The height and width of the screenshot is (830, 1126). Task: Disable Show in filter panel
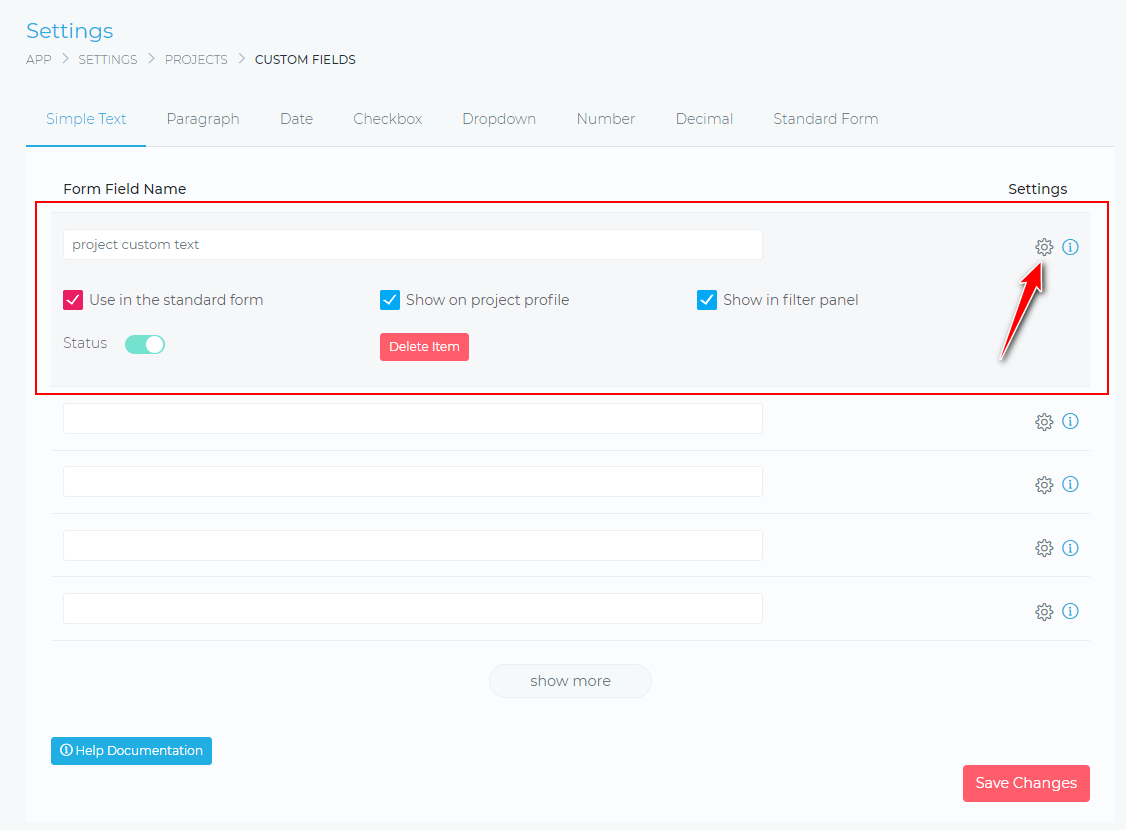(707, 299)
